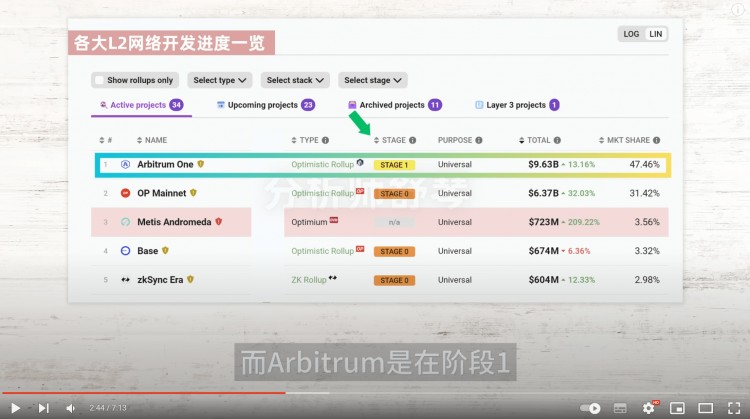
Task: Play the video
Action: 15,408
